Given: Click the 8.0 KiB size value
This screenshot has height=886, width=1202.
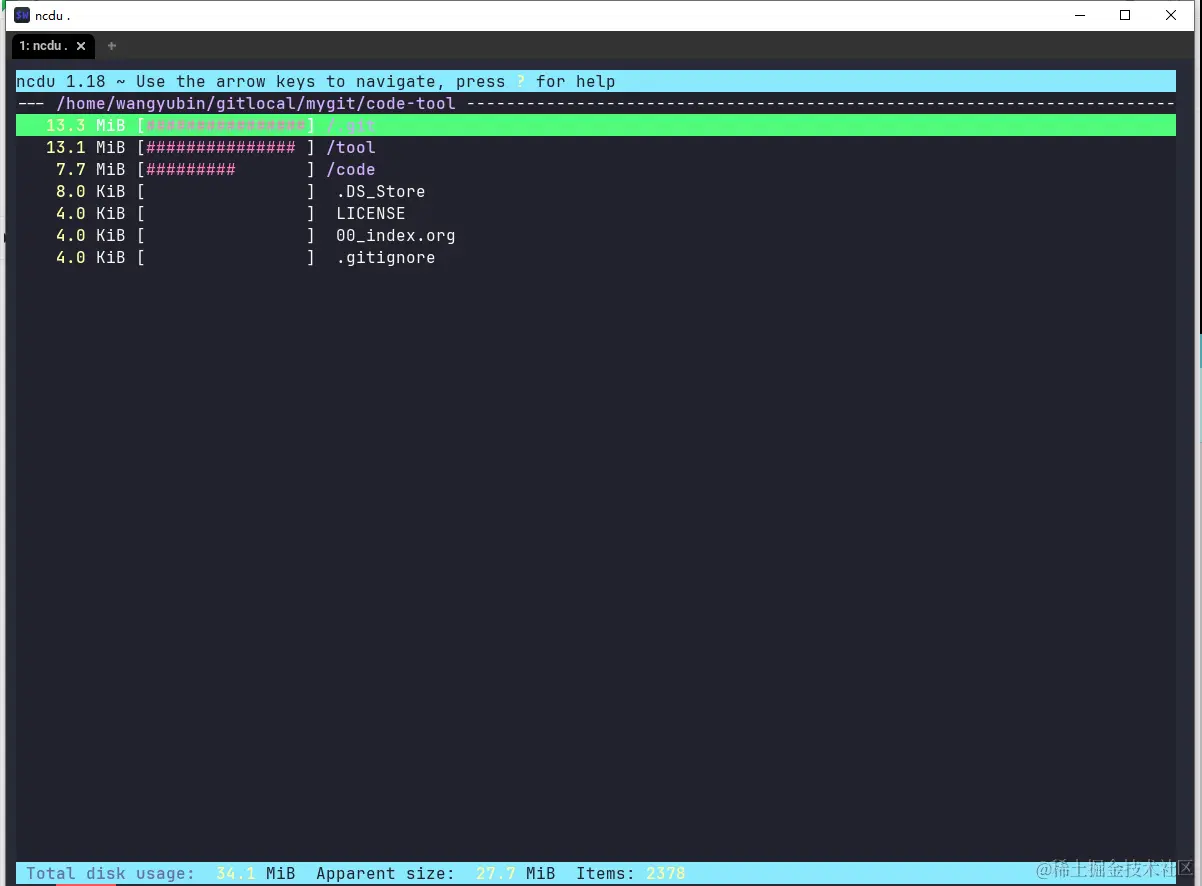Looking at the screenshot, I should (90, 191).
